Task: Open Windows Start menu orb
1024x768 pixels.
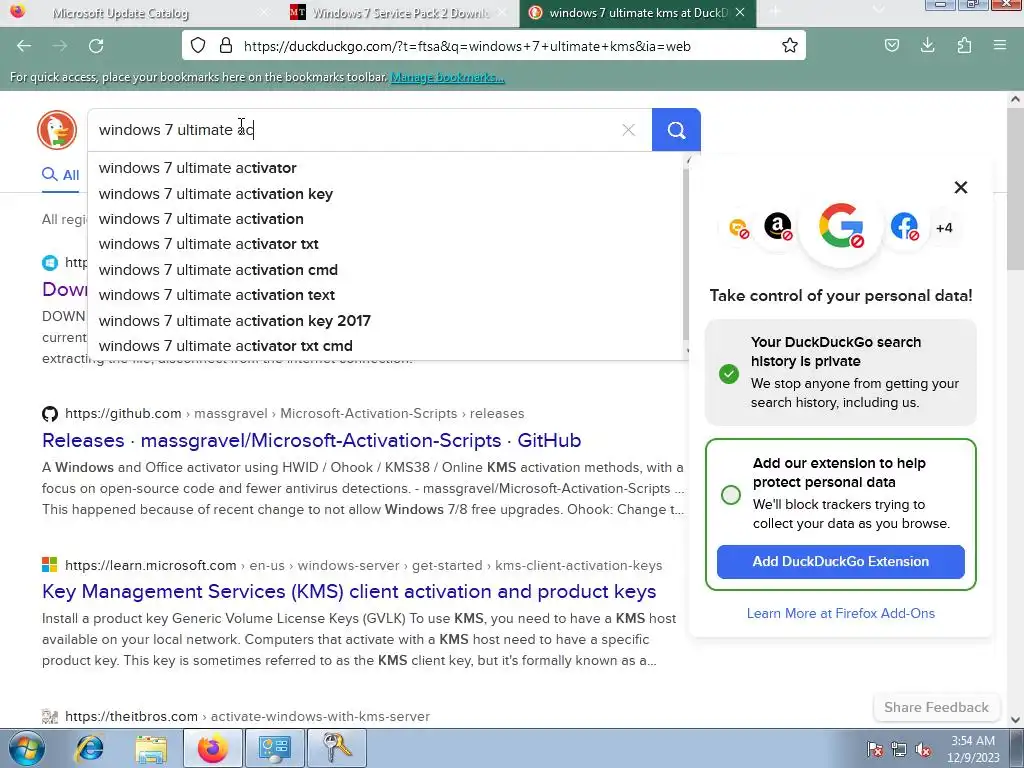Action: click(x=27, y=748)
